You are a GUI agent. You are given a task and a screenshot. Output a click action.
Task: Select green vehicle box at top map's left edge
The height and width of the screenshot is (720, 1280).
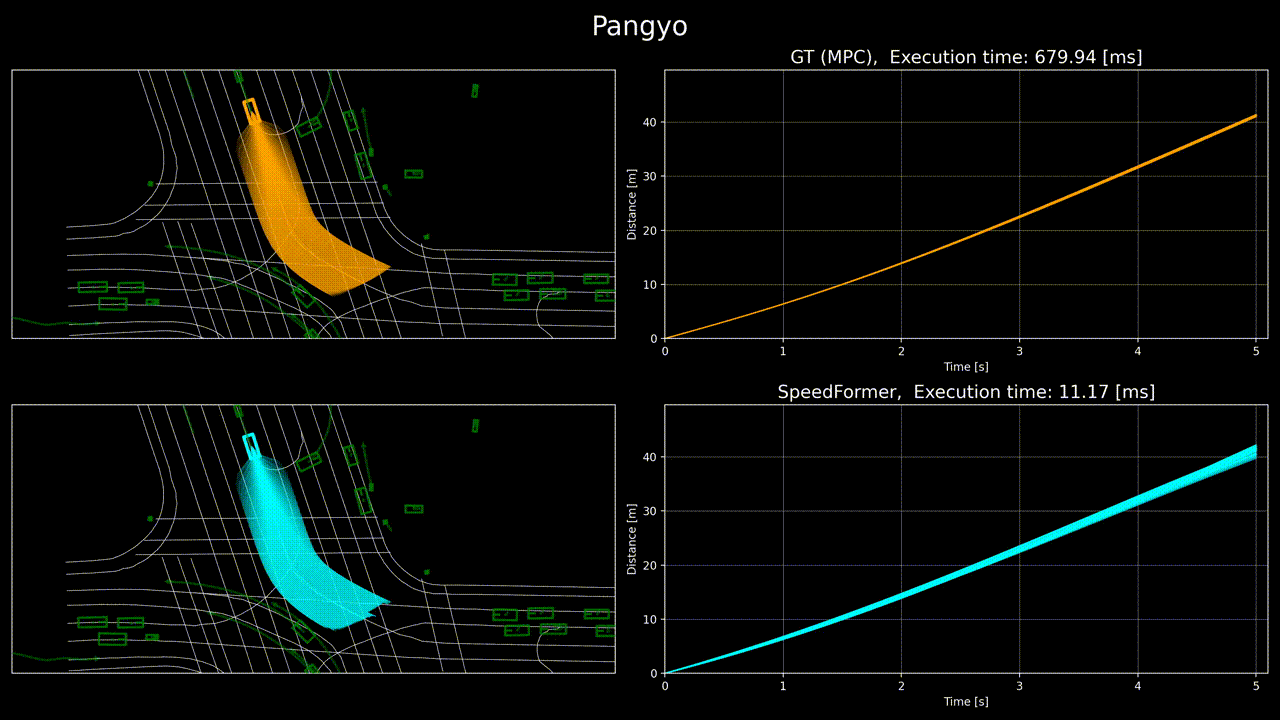pyautogui.click(x=92, y=287)
